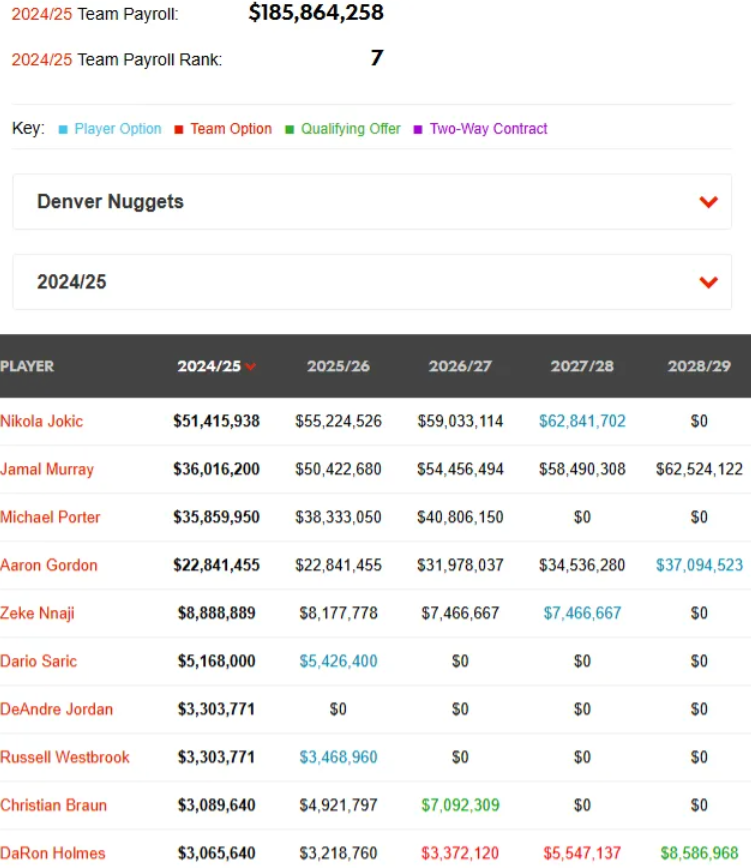Click Jokic's $51,415,938 salary cell
The width and height of the screenshot is (751, 868).
216,421
